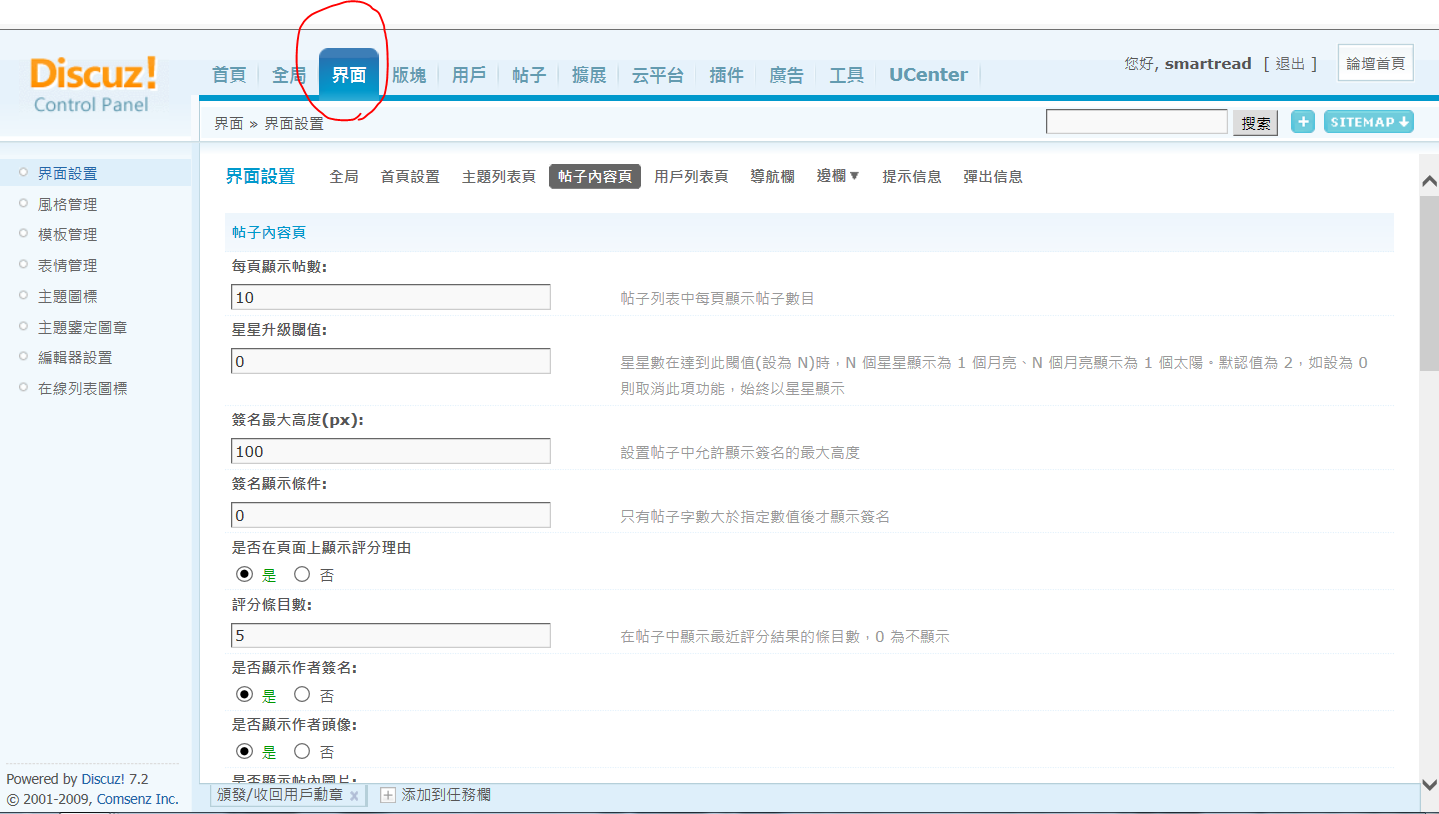The height and width of the screenshot is (814, 1439).
Task: Switch to the 帖子內容頁 sub-tab
Action: click(595, 176)
